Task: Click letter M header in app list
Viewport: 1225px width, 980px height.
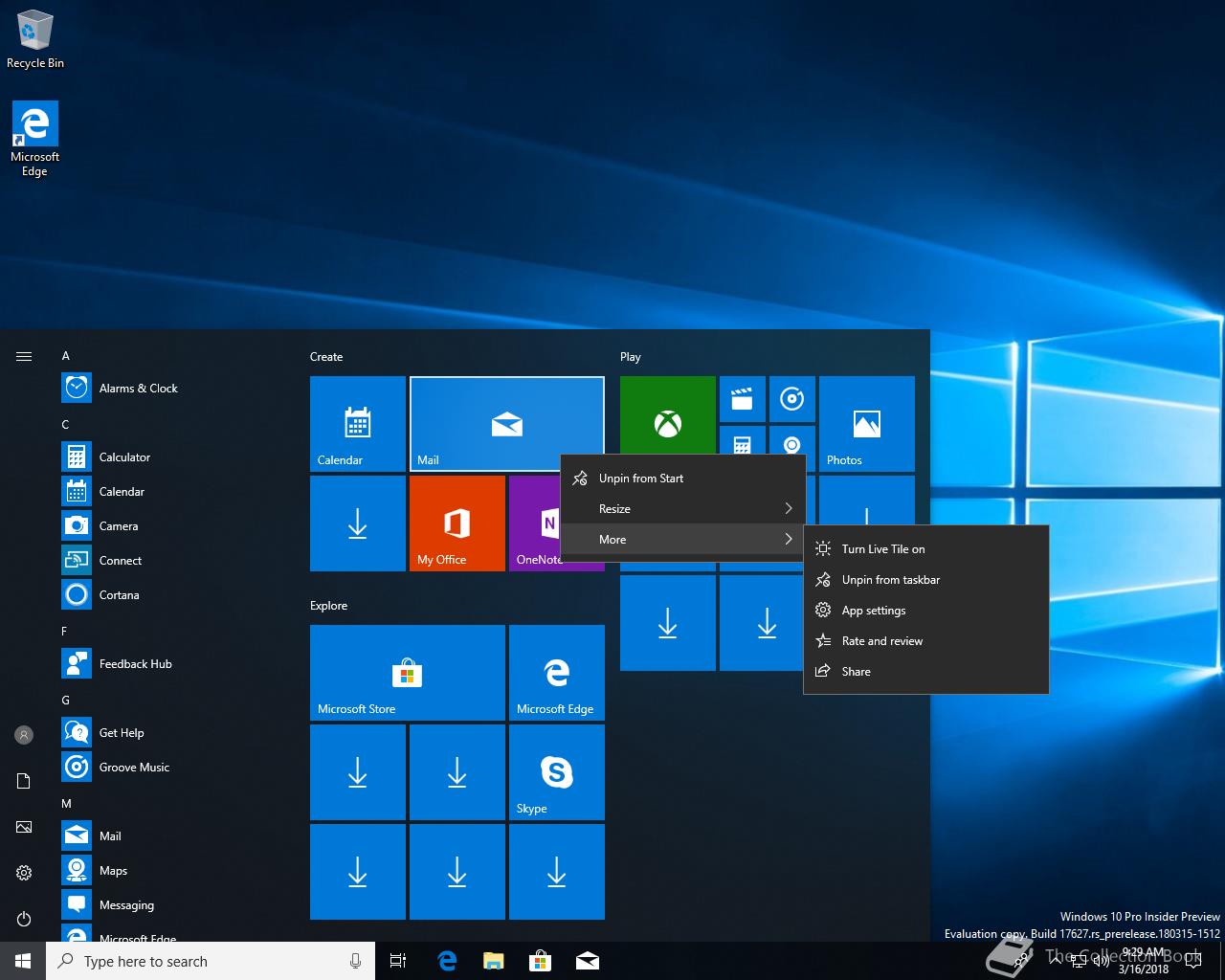Action: [67, 804]
